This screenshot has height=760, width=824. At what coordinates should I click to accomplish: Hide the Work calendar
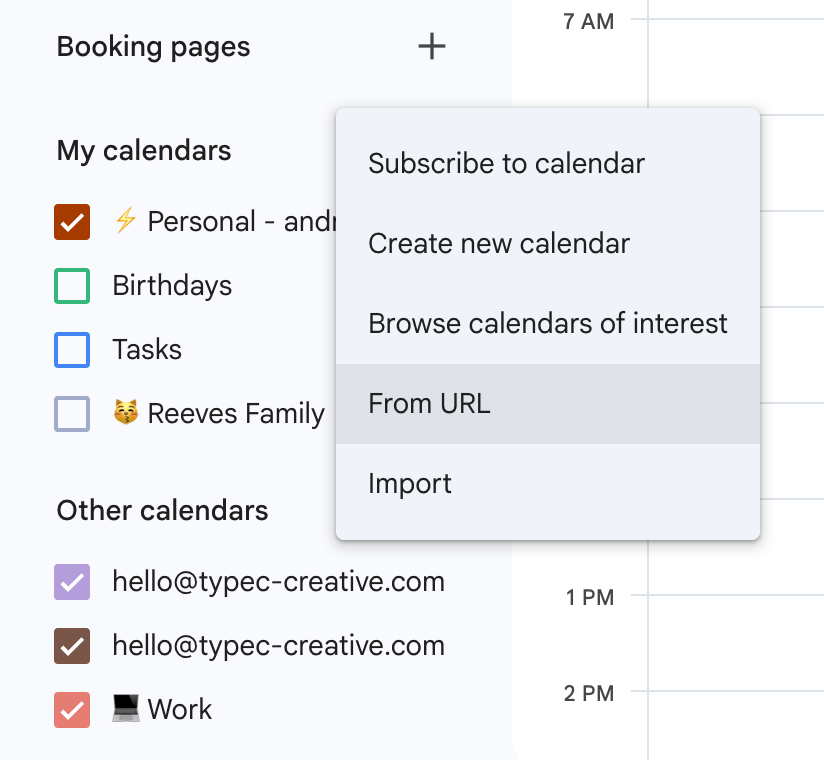click(71, 709)
